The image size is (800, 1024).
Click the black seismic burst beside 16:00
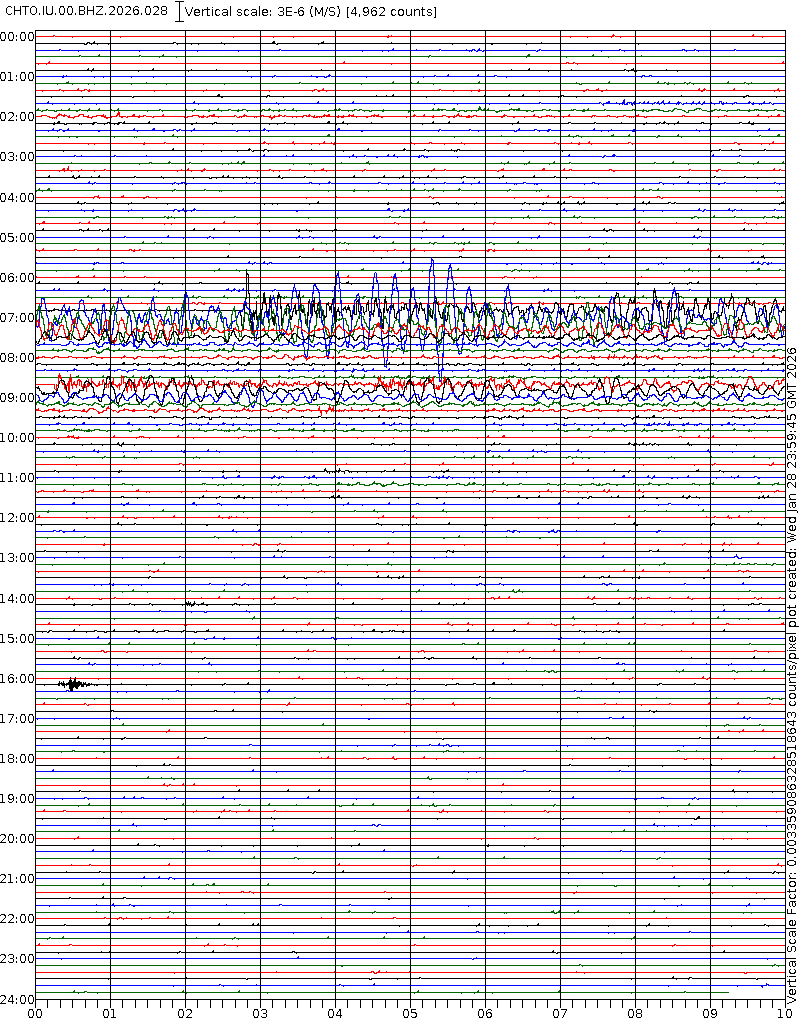tap(74, 684)
